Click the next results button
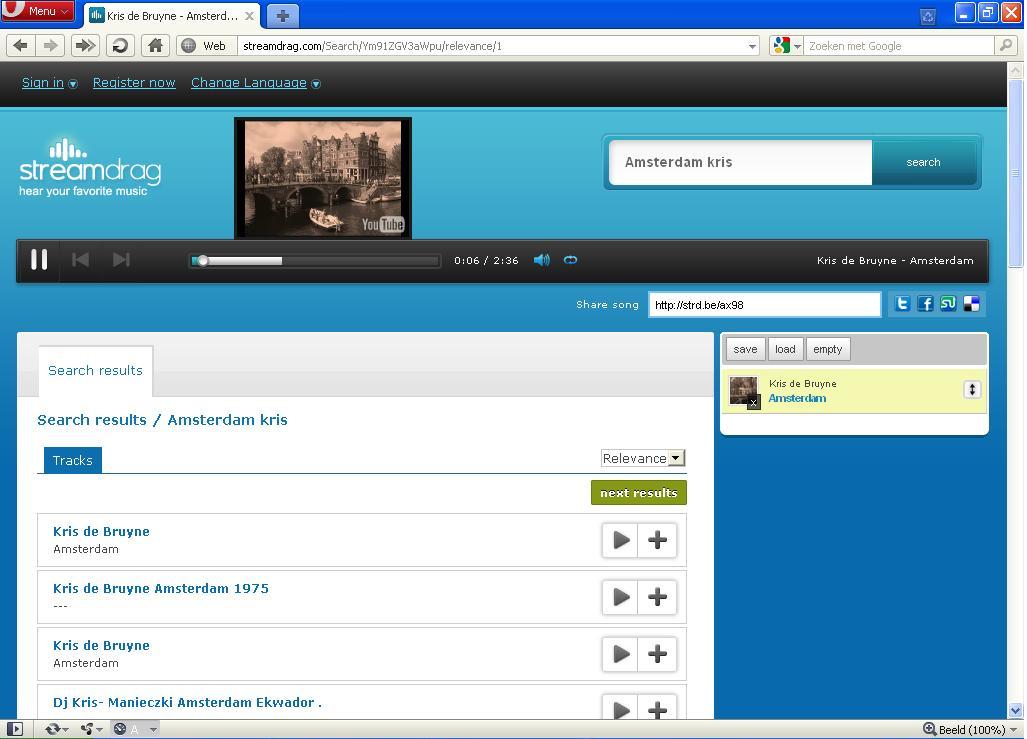This screenshot has width=1027, height=739. (x=638, y=493)
